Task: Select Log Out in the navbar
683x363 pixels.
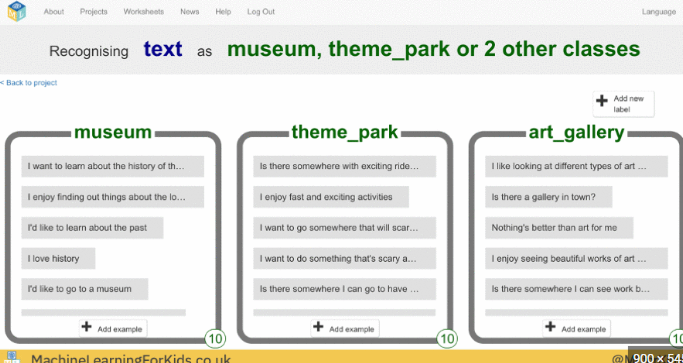Action: coord(261,12)
